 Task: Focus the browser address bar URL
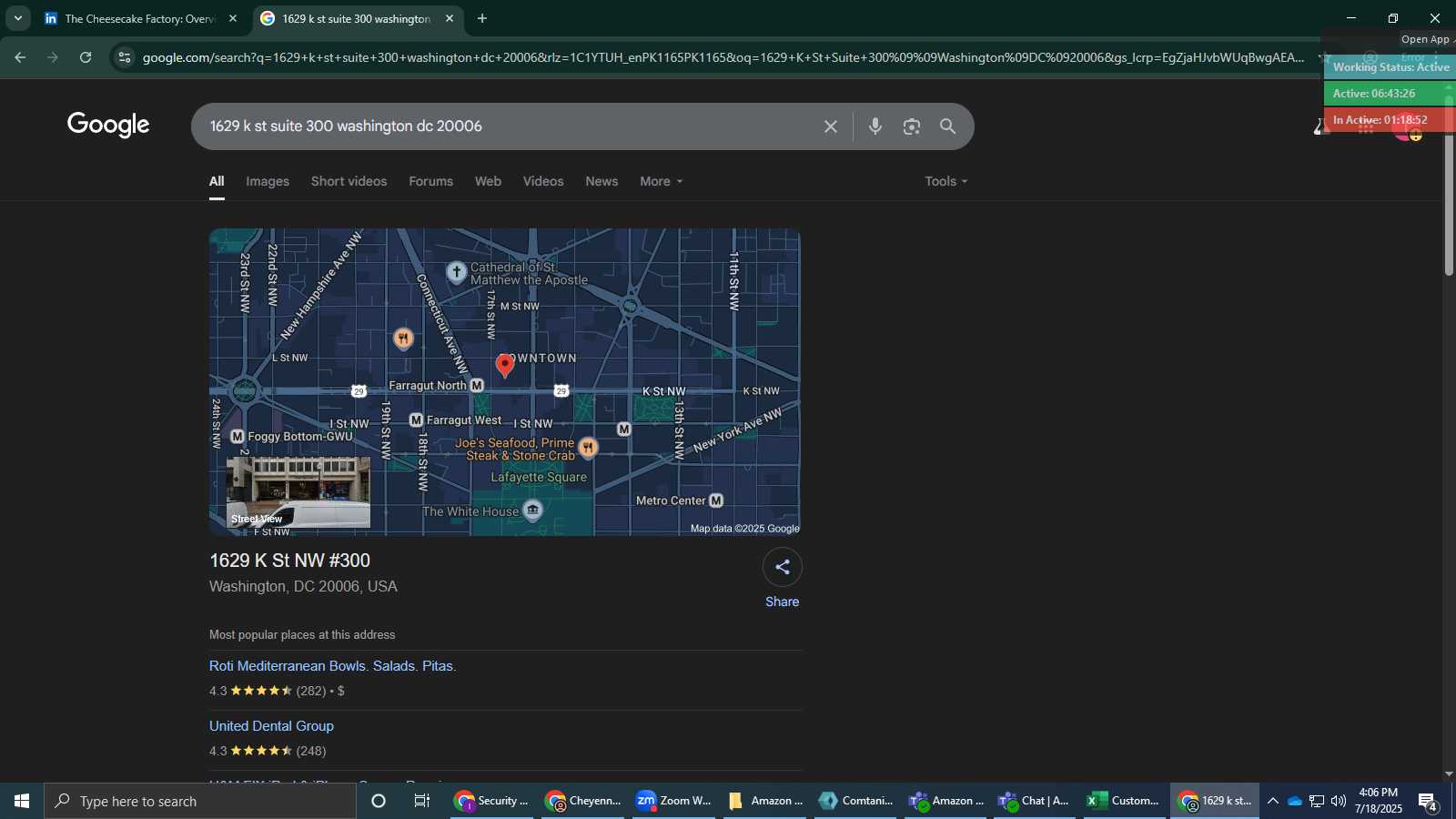[723, 57]
